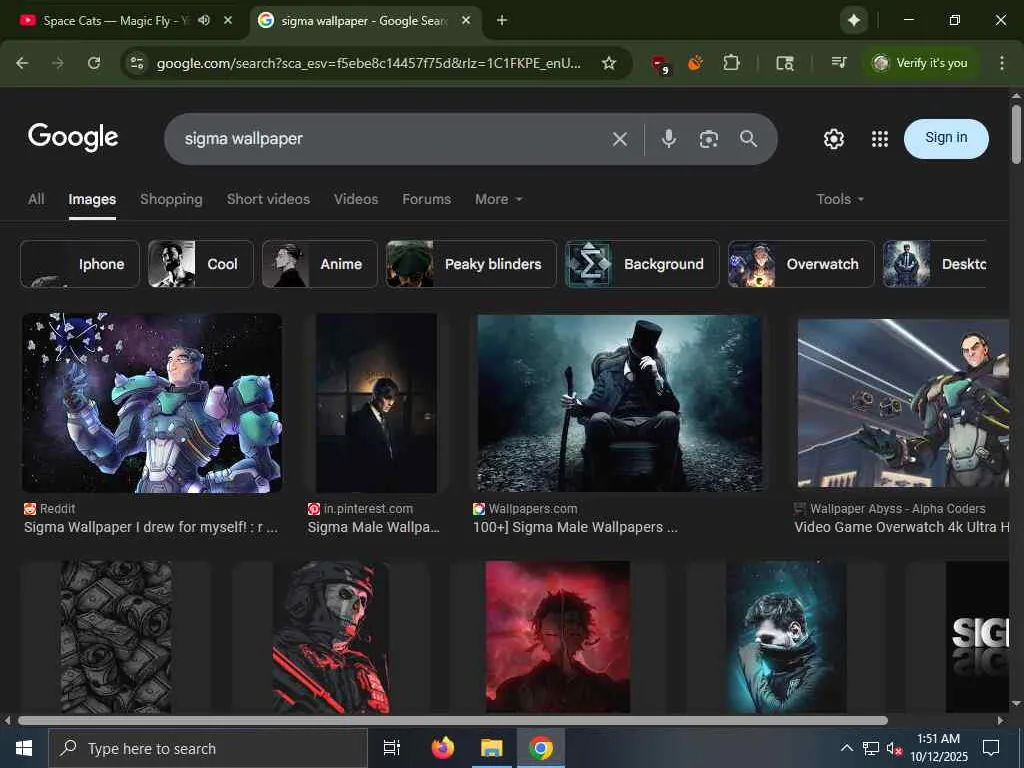
Task: Open Google apps grid
Action: [880, 138]
